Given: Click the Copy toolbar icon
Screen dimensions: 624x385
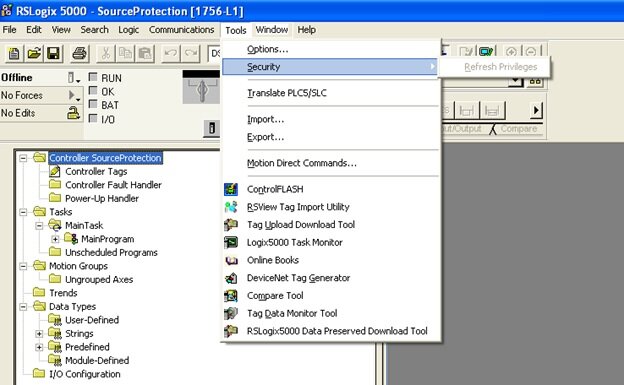Looking at the screenshot, I should coord(126,53).
